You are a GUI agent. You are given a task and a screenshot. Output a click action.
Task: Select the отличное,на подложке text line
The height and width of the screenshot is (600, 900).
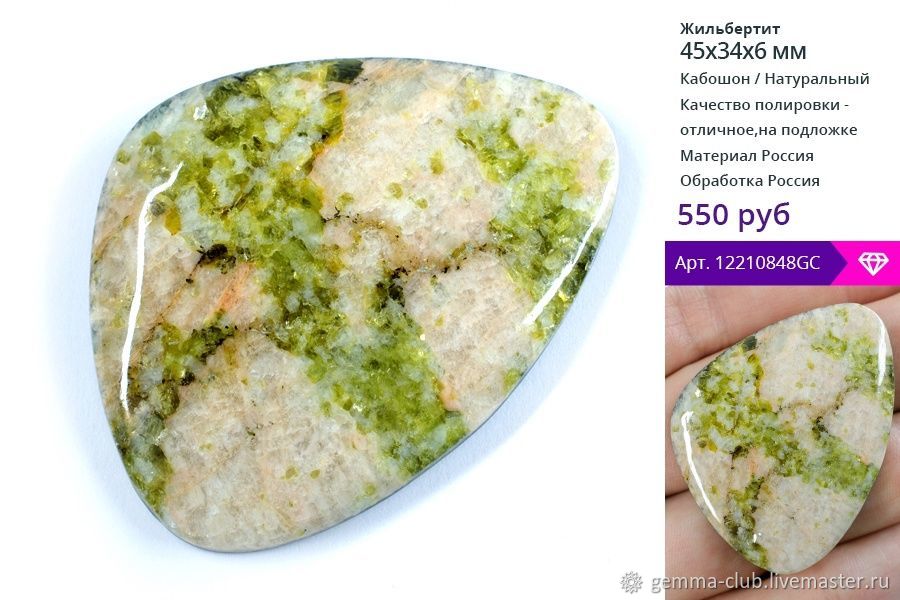(768, 130)
